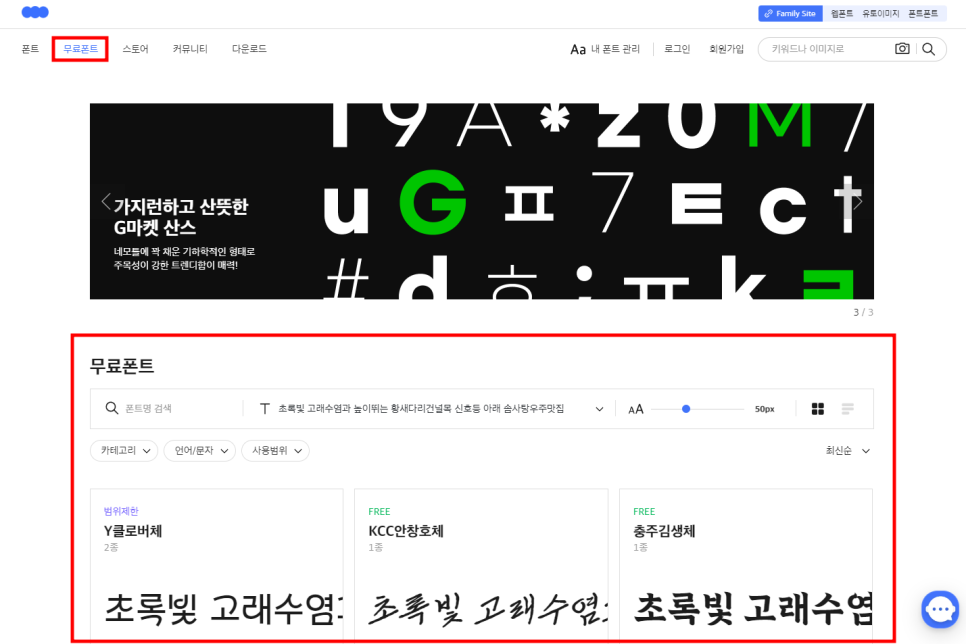Click font name search magnifier icon
Viewport: 966px width, 644px height.
(x=112, y=408)
